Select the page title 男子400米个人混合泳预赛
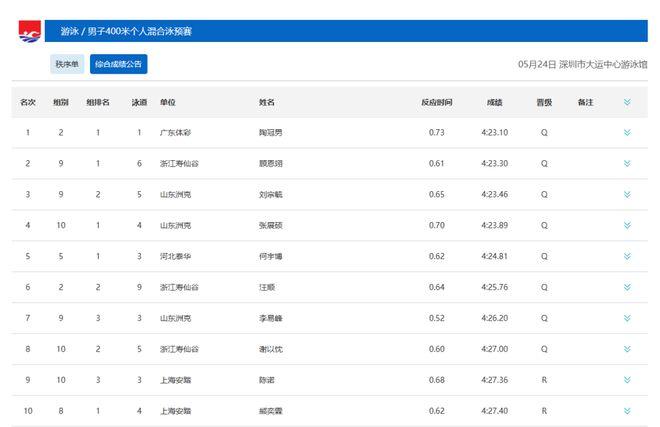This screenshot has width=660, height=427. coord(139,31)
